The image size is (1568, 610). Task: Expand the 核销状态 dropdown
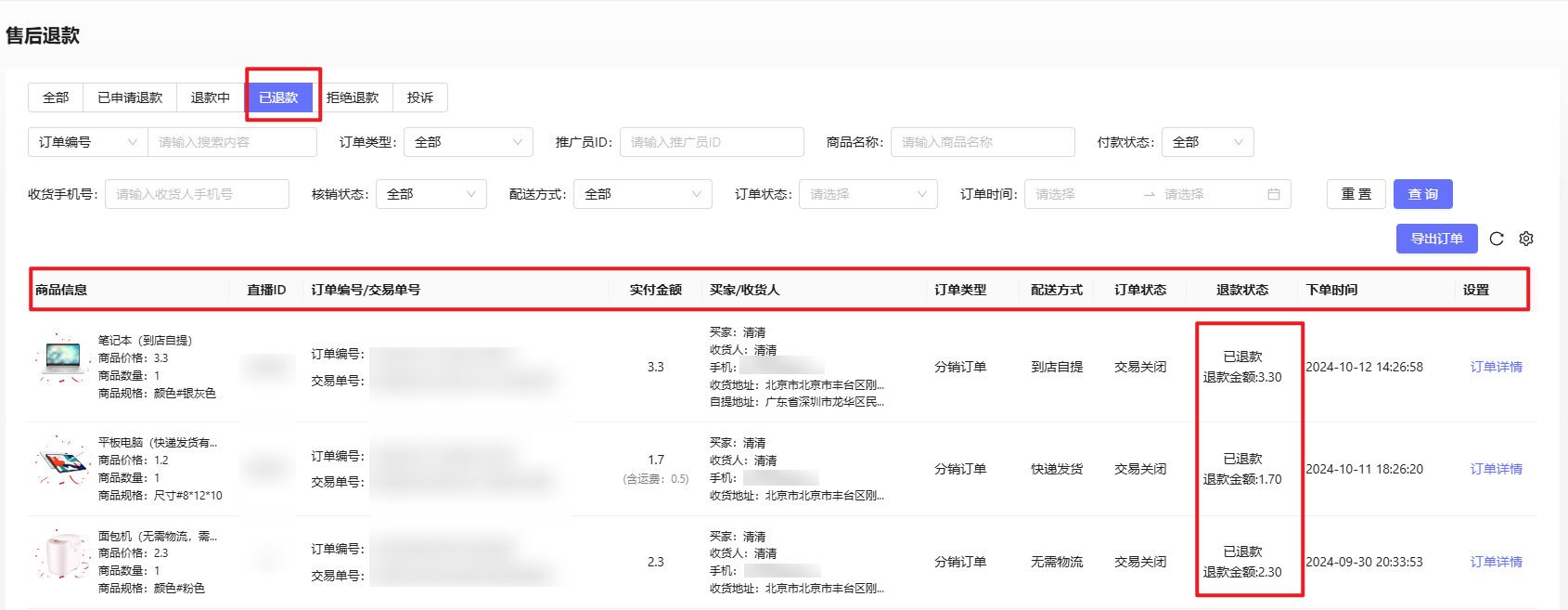click(431, 194)
